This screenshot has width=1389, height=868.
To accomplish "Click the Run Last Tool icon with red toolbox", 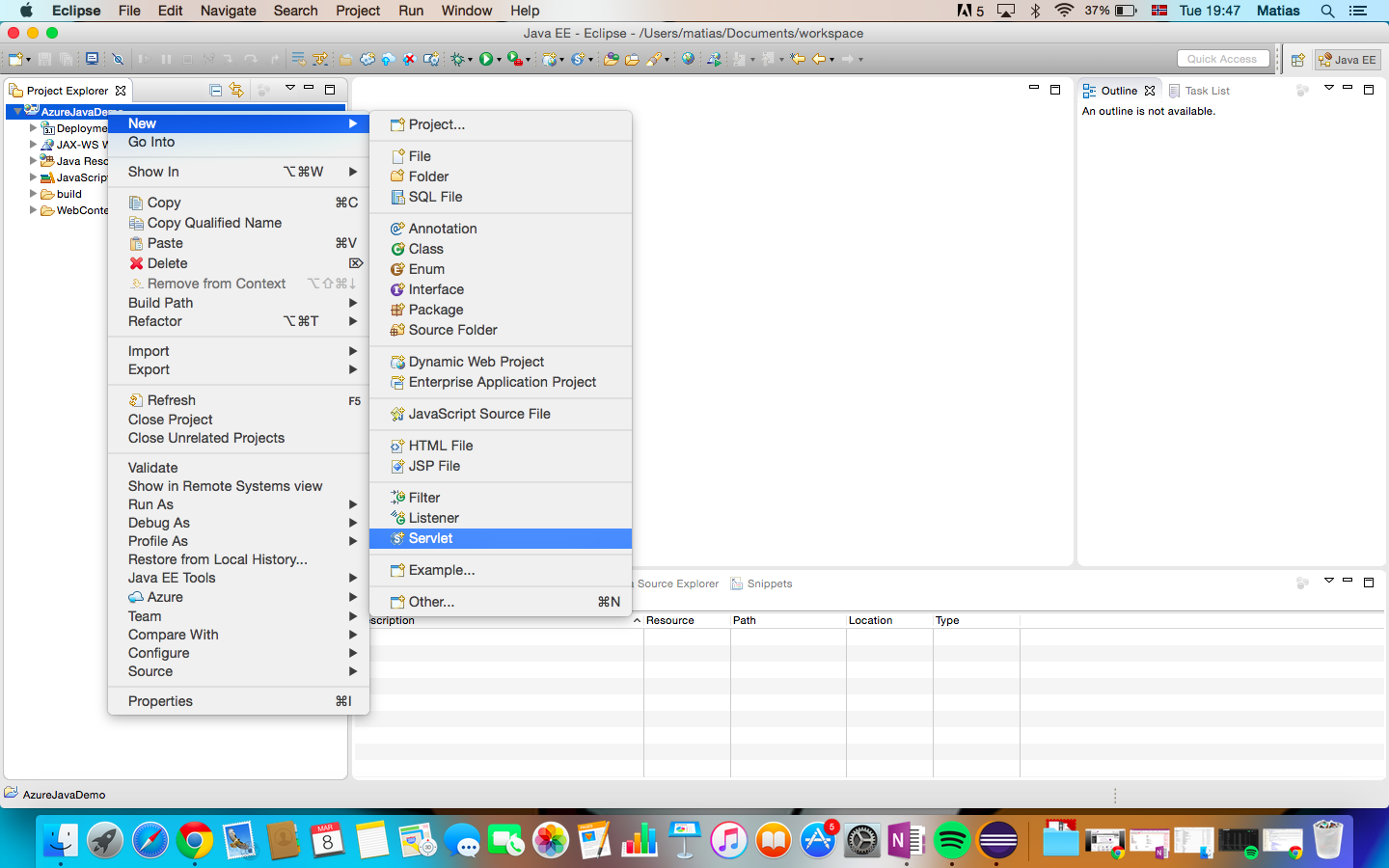I will (516, 59).
